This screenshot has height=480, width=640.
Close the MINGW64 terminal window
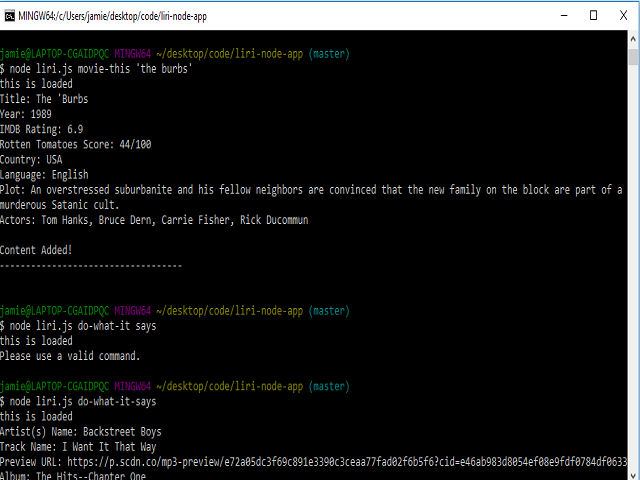tap(624, 14)
